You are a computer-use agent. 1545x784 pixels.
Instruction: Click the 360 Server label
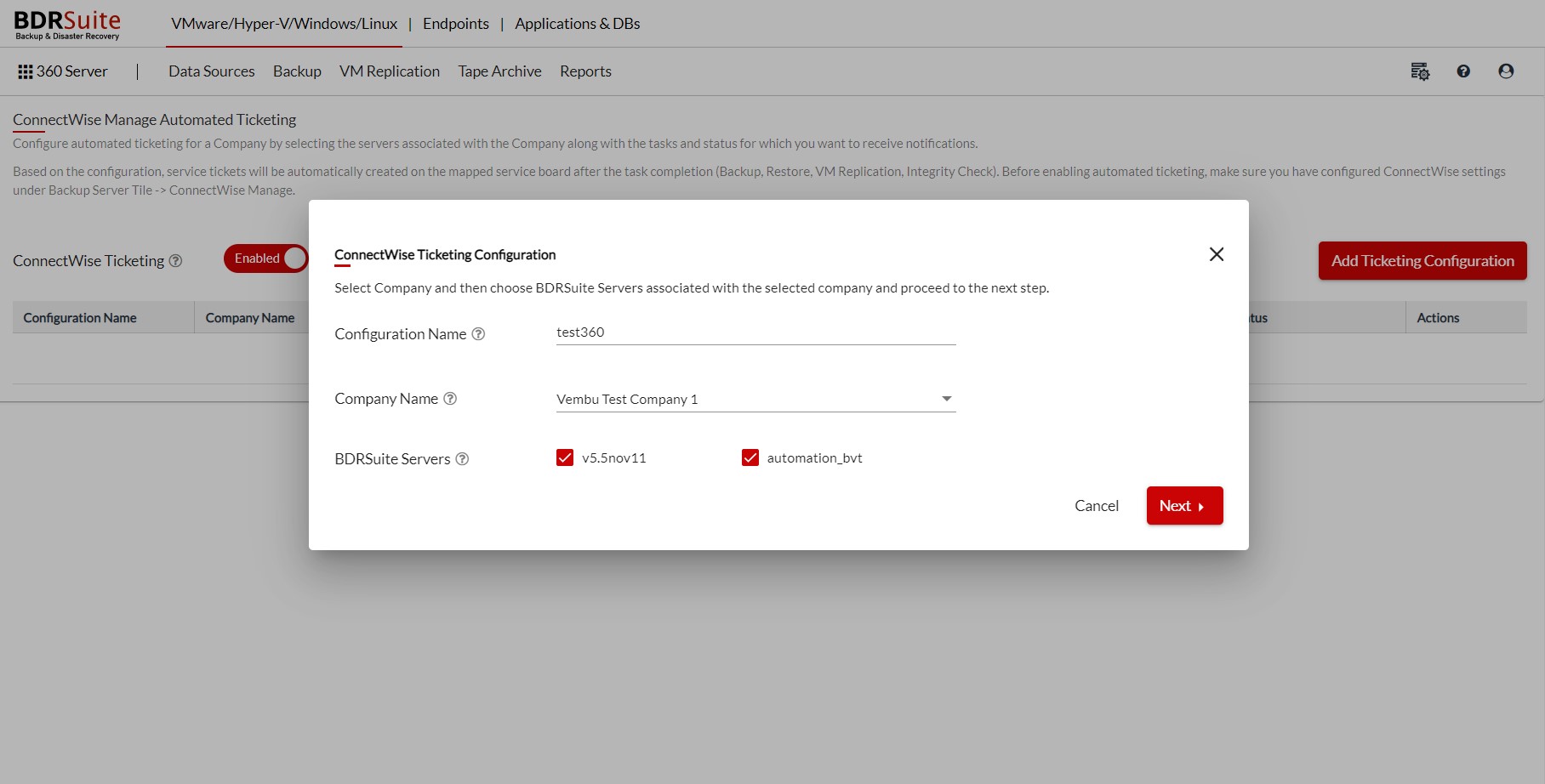[72, 71]
